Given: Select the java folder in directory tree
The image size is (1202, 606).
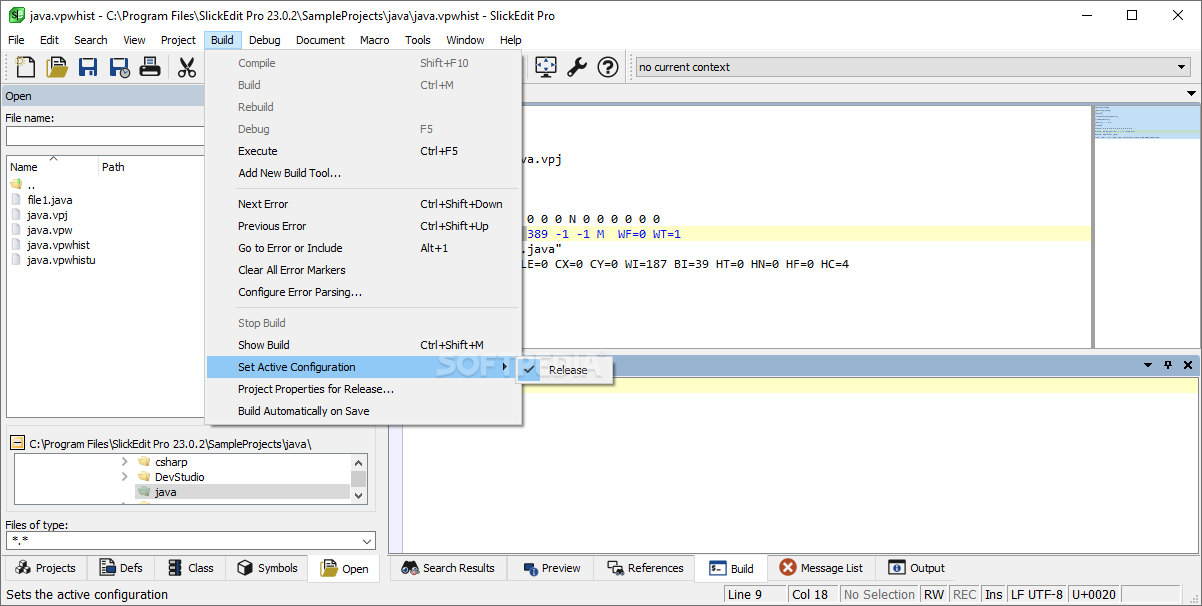Looking at the screenshot, I should pos(165,492).
